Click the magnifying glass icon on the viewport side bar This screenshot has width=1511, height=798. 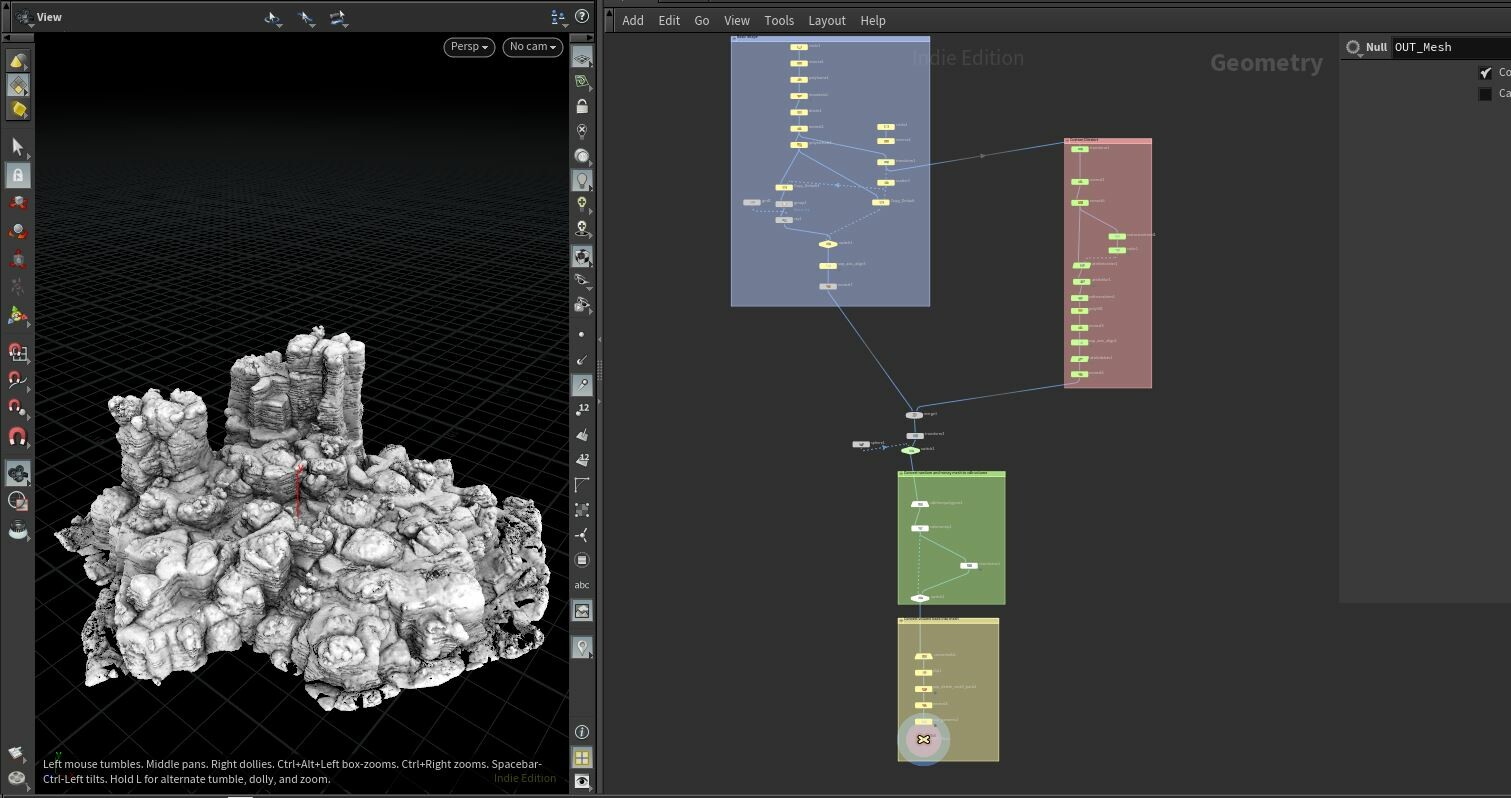(583, 384)
